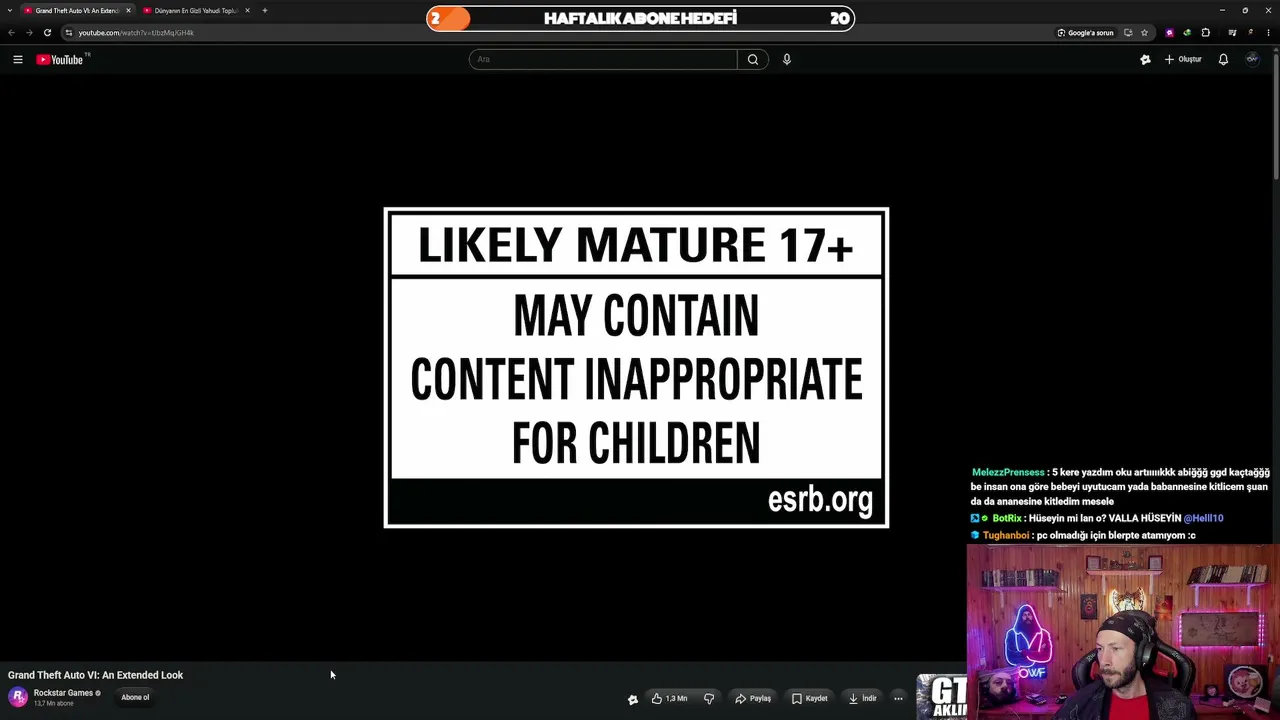Click the cast/install icon in address bar
The width and height of the screenshot is (1280, 720).
click(x=1128, y=32)
